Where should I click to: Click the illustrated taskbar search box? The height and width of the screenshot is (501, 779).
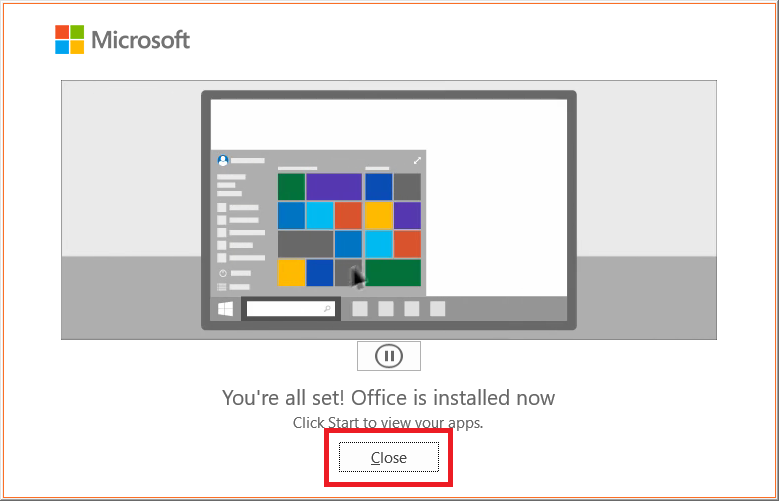tap(290, 310)
